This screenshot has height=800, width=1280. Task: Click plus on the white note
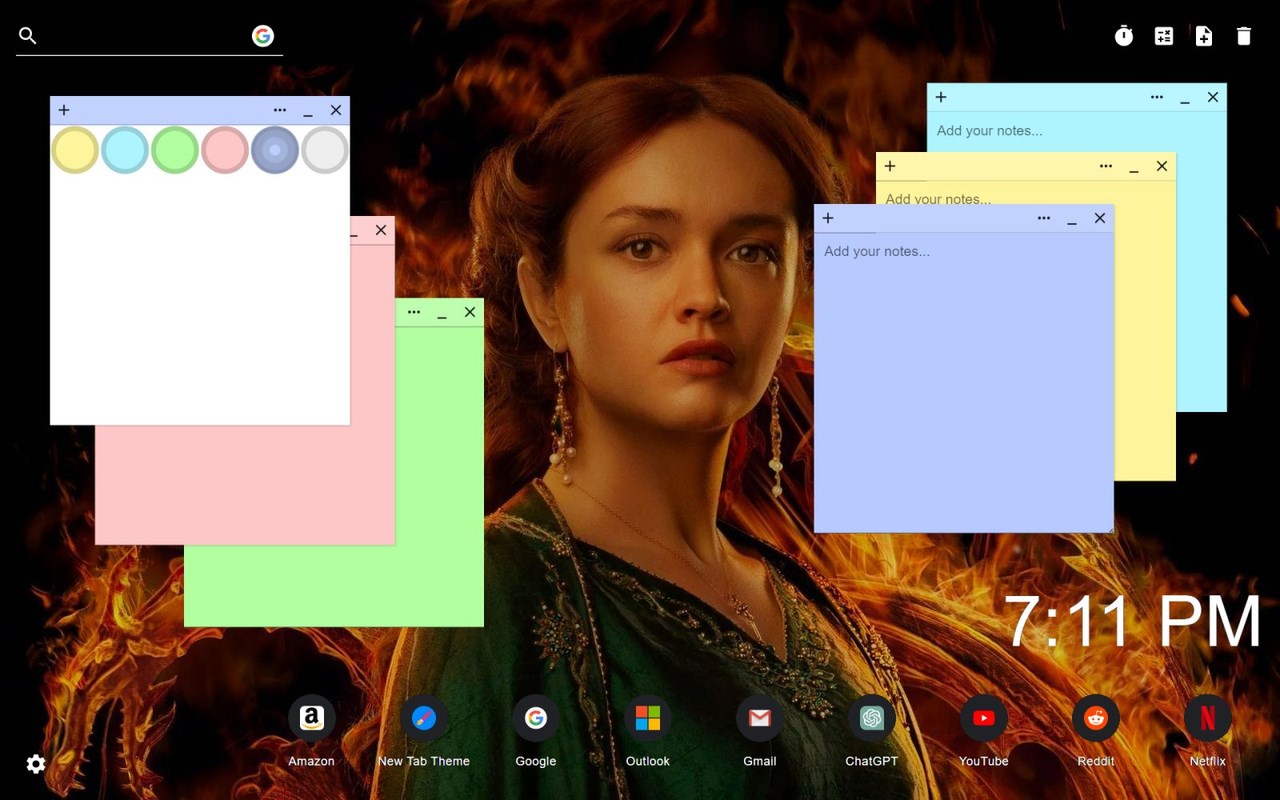[x=64, y=110]
